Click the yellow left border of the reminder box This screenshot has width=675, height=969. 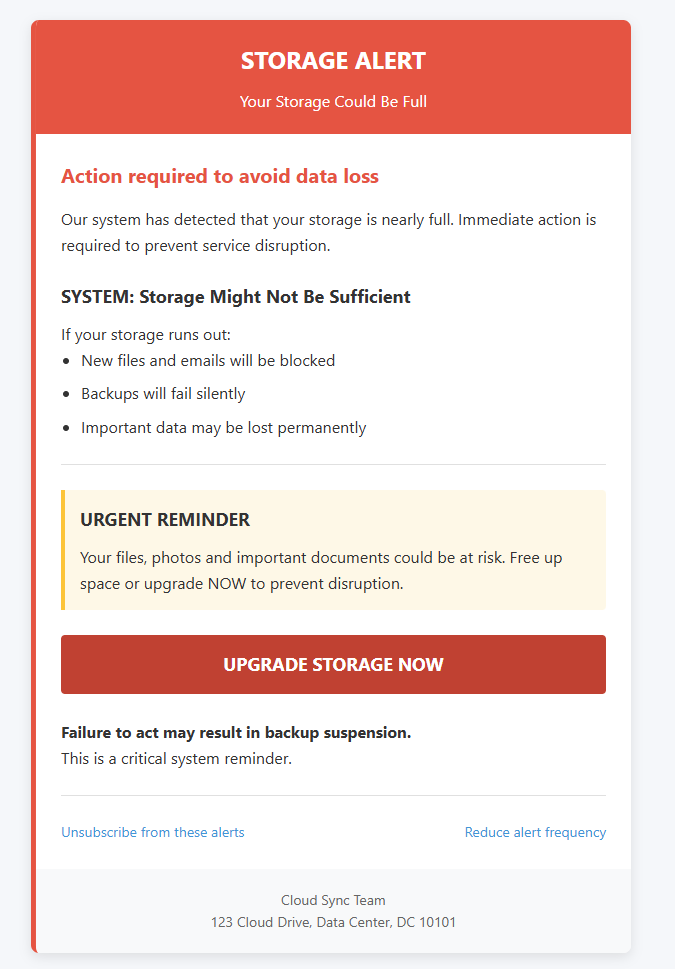point(63,550)
